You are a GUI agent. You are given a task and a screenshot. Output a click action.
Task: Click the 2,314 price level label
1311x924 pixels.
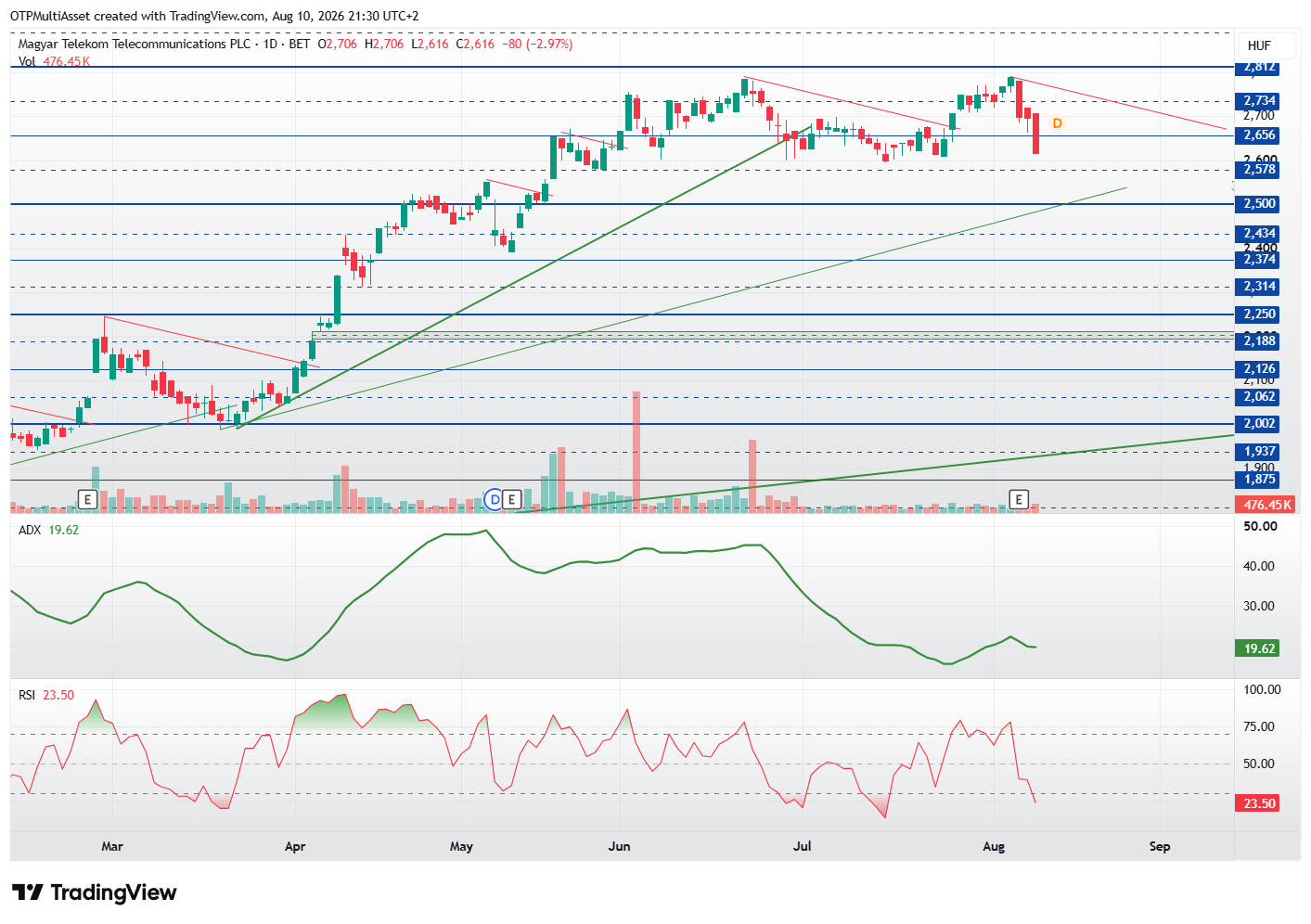coord(1259,287)
